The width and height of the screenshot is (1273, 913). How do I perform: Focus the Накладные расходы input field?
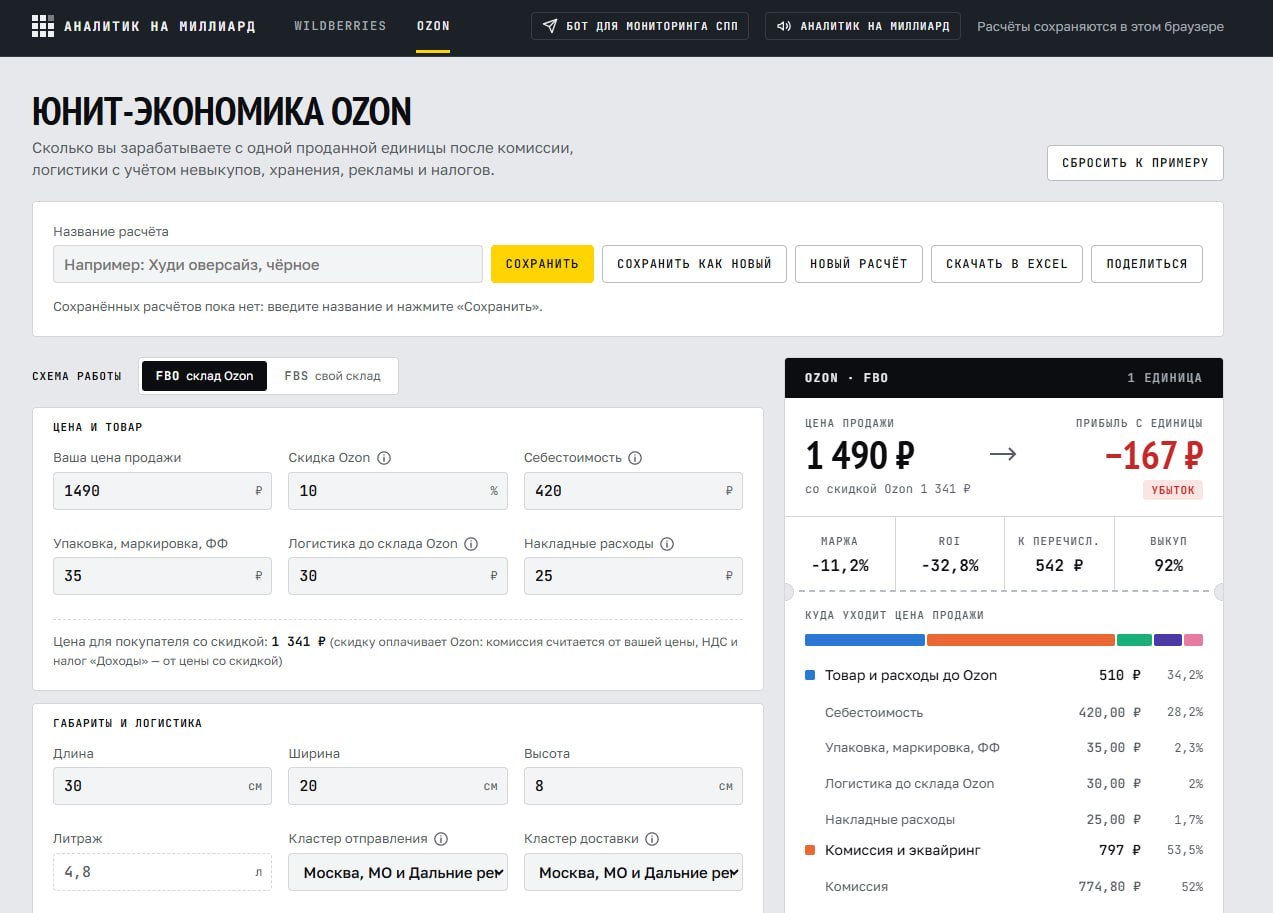(x=633, y=576)
